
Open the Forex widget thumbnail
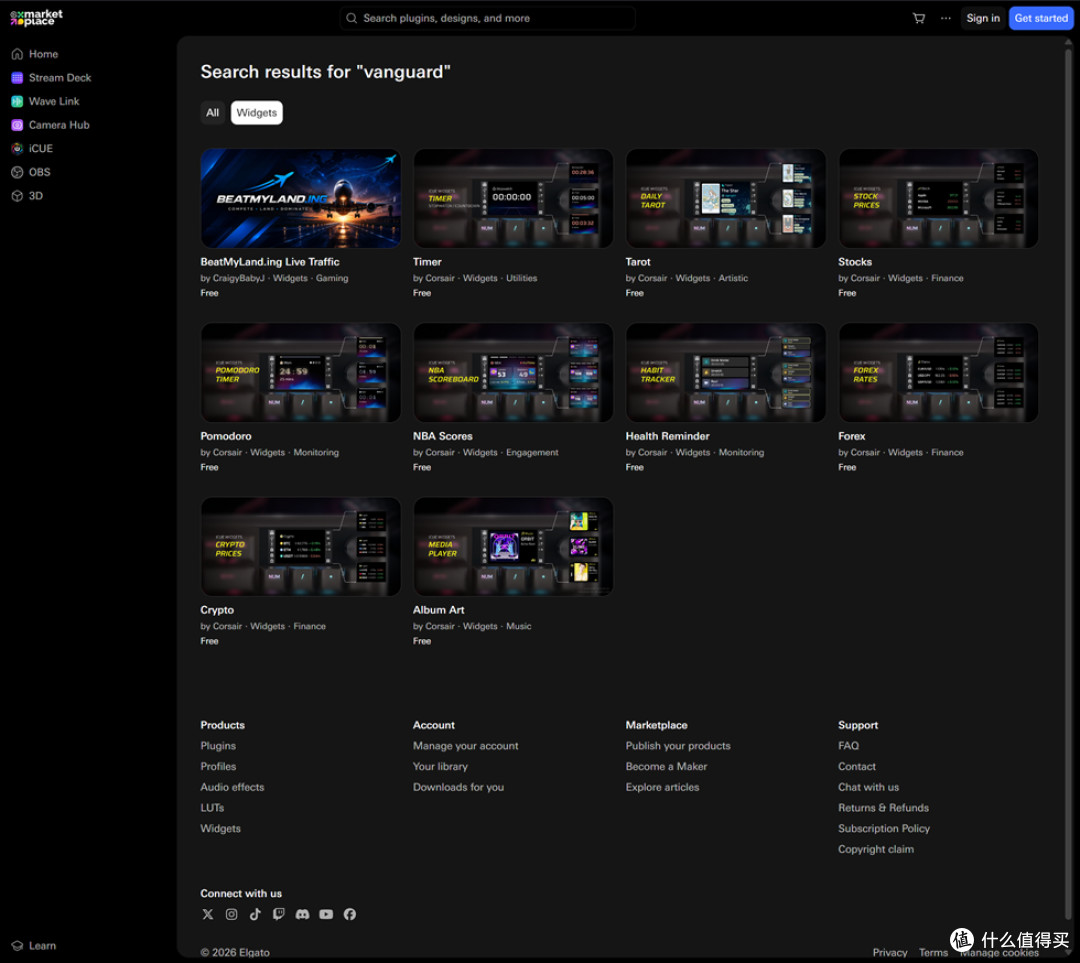[938, 373]
